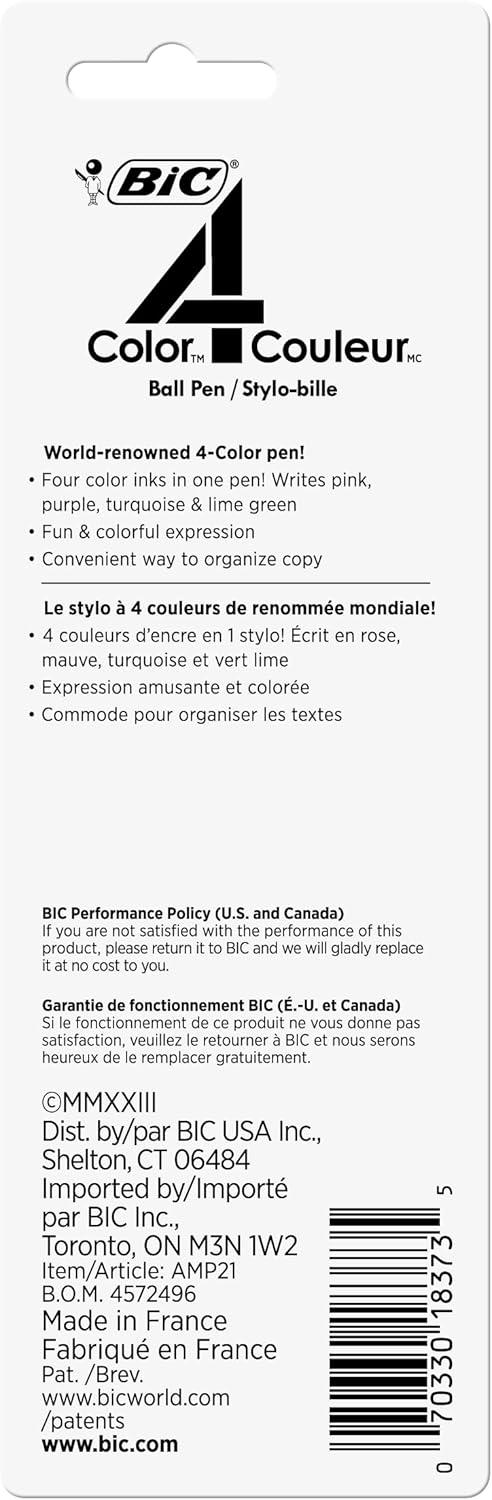Click the 'BIC Performance Policy' heading
This screenshot has height=1500, width=492.
(193, 913)
